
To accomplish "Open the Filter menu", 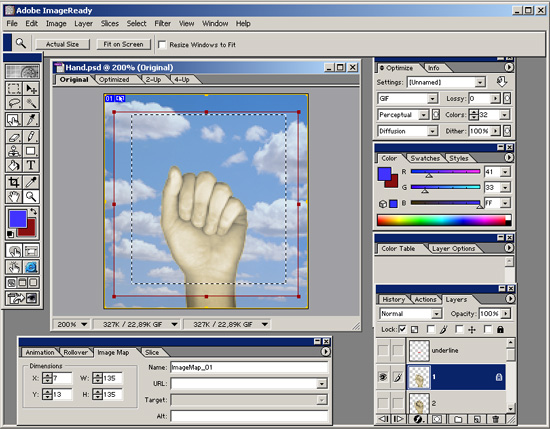I will tap(162, 24).
